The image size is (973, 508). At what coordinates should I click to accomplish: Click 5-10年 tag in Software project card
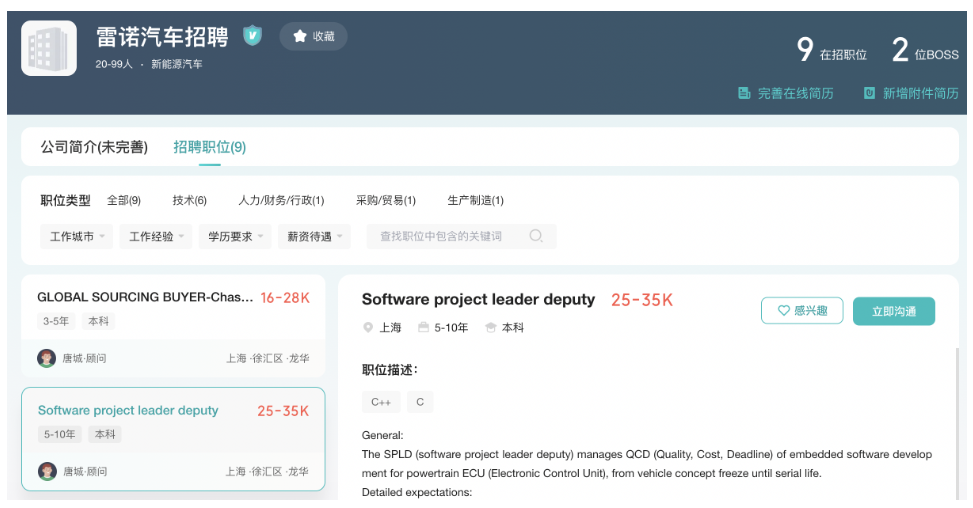point(60,434)
